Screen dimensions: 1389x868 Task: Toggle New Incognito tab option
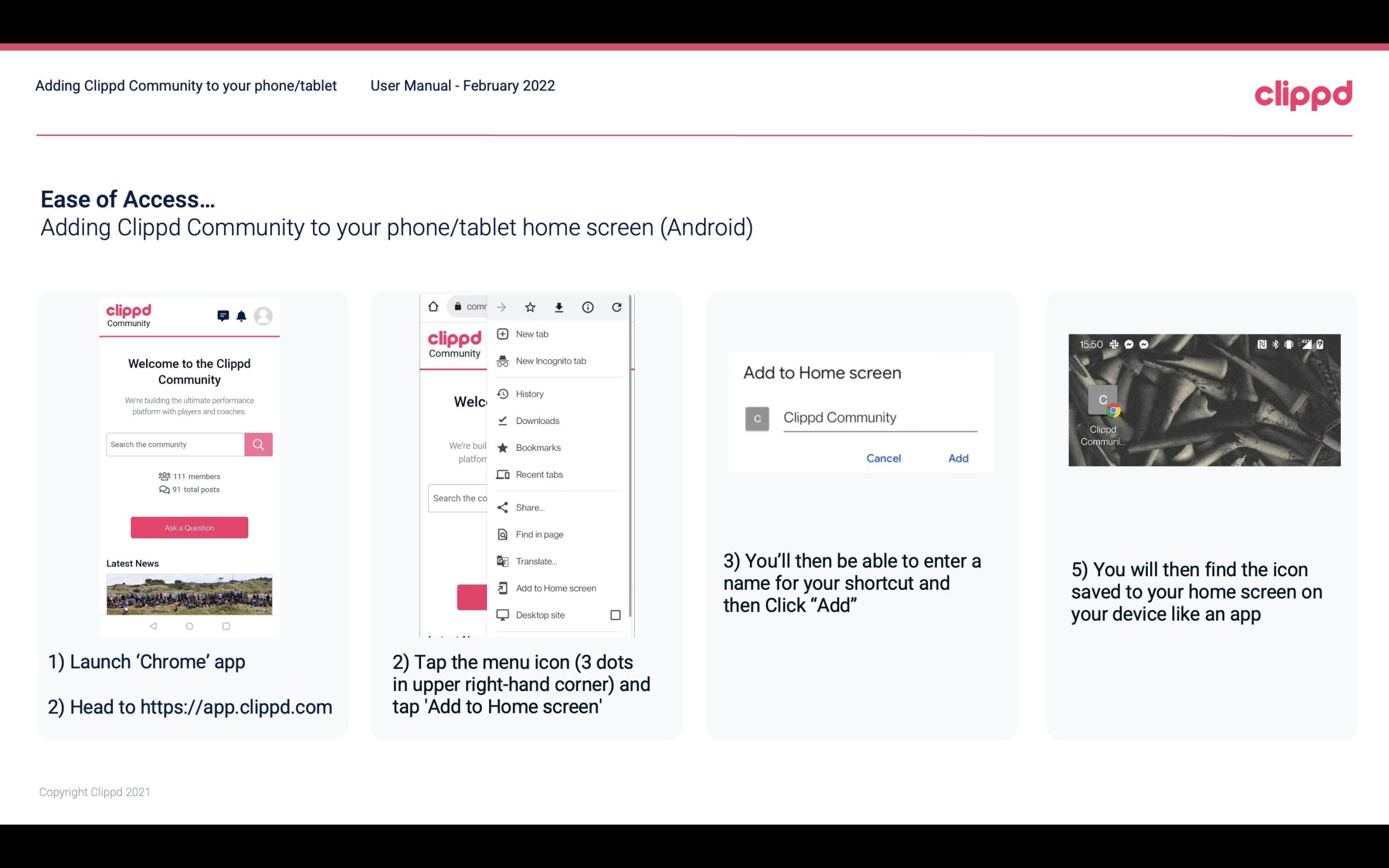550,361
